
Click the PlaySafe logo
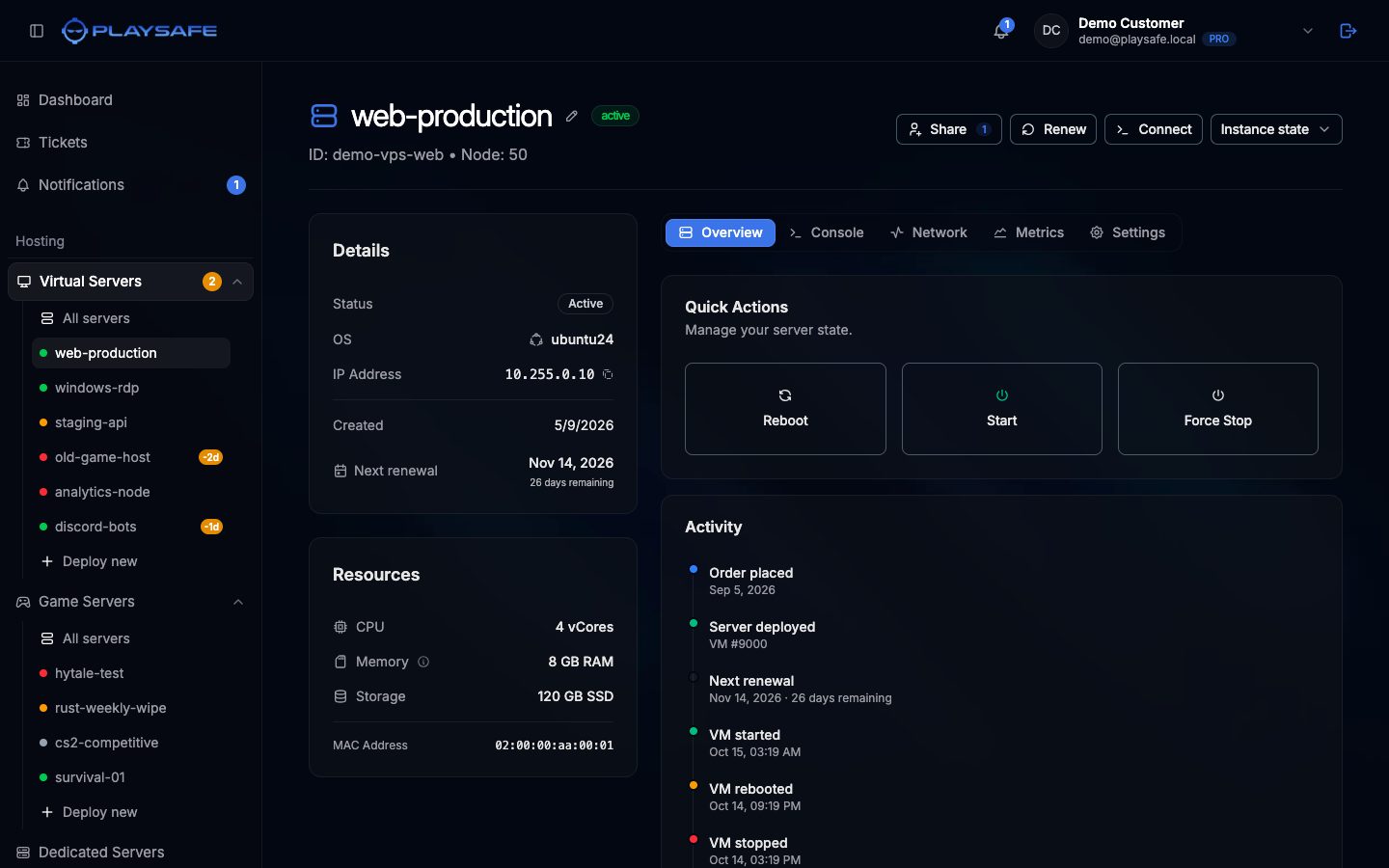139,31
